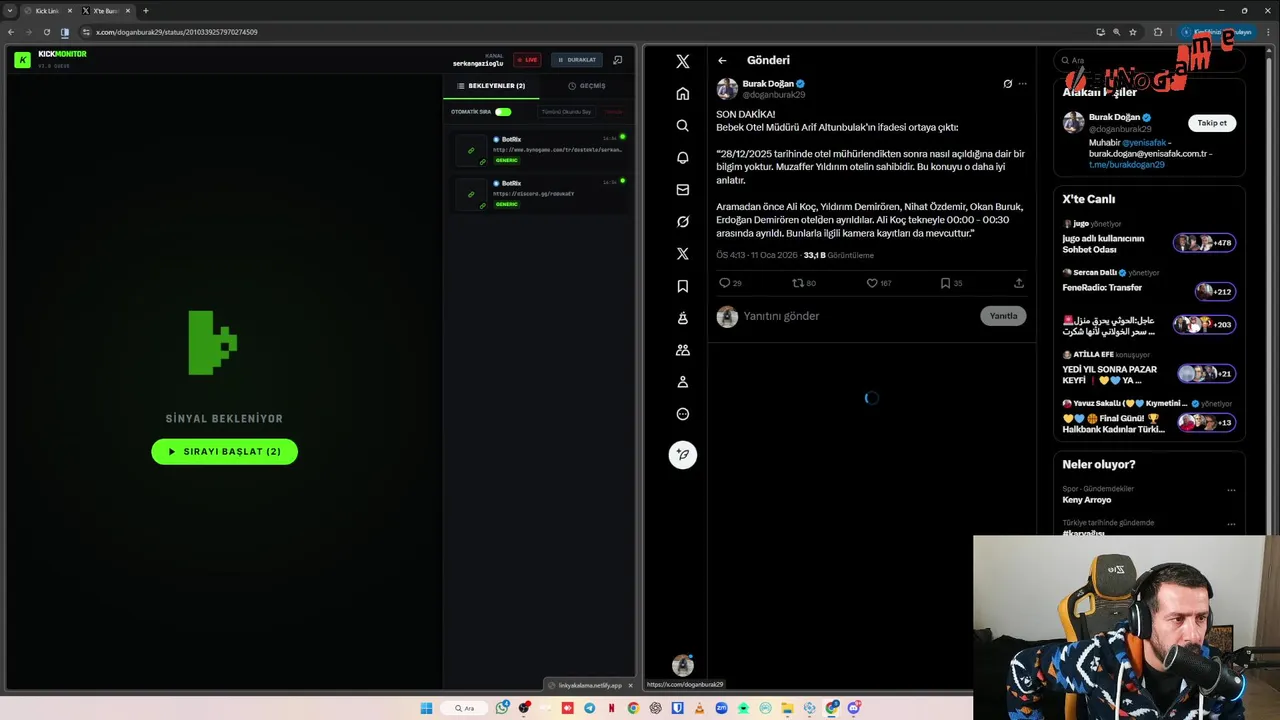The width and height of the screenshot is (1280, 720).
Task: Launch VLC from taskbar
Action: pyautogui.click(x=699, y=708)
